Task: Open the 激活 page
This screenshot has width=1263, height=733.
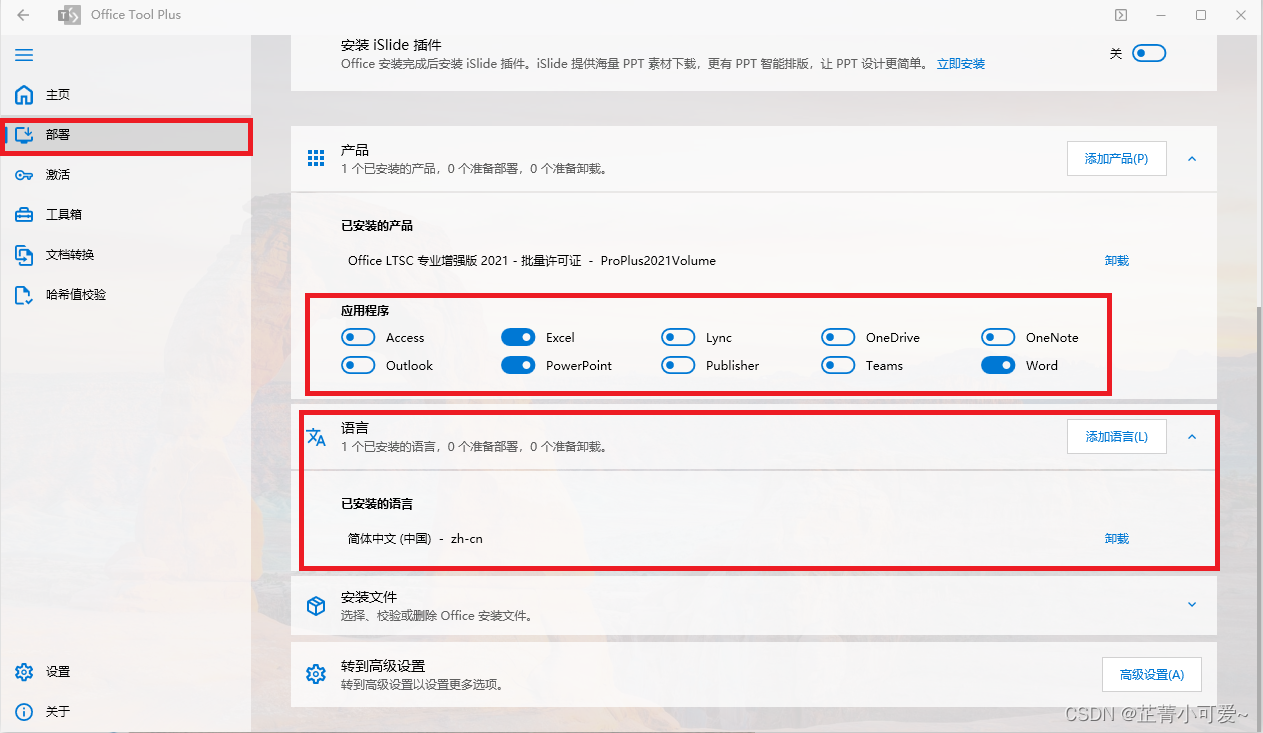Action: (x=125, y=175)
